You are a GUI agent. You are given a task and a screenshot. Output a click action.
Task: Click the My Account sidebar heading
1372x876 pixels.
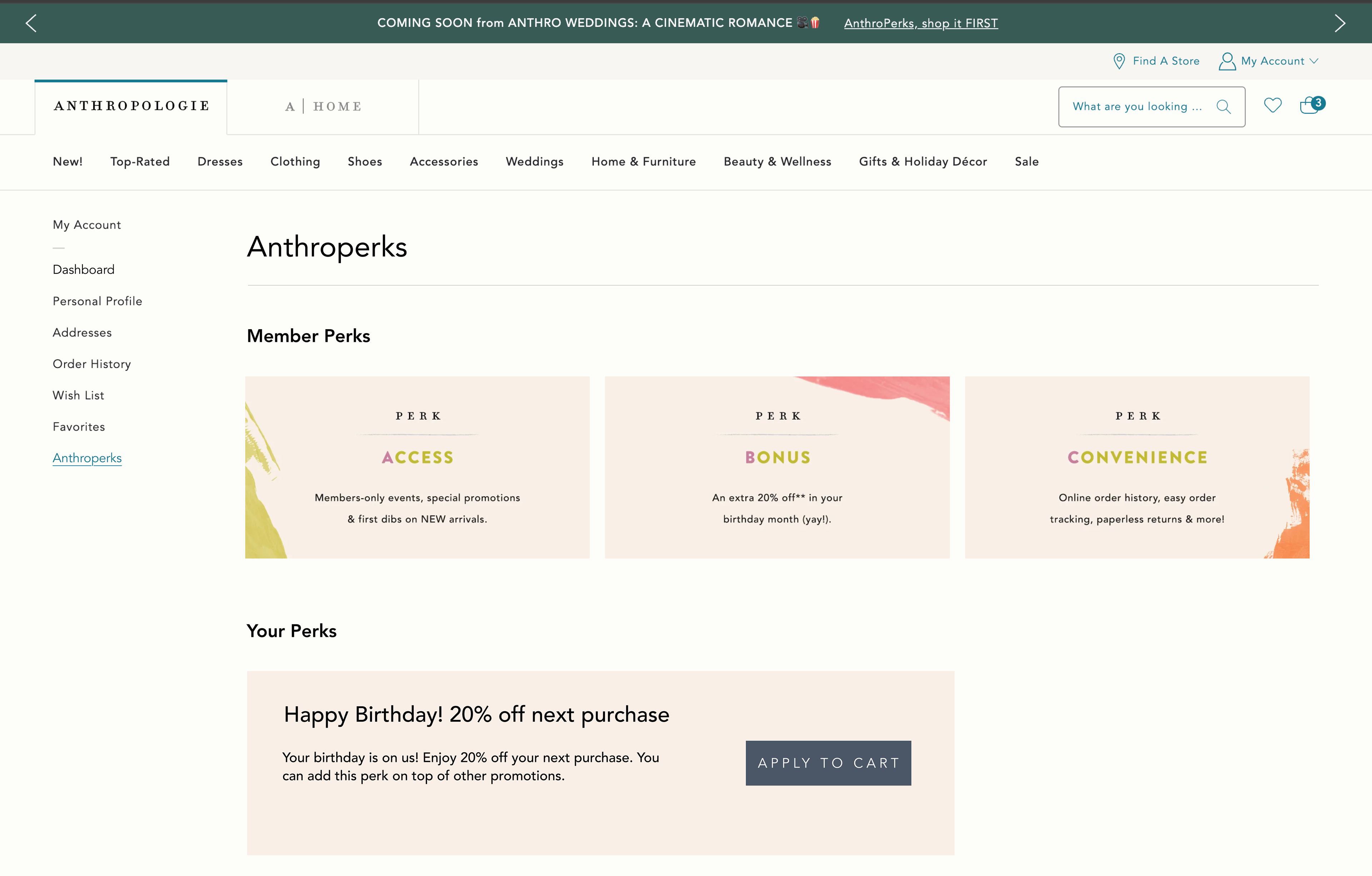point(86,224)
